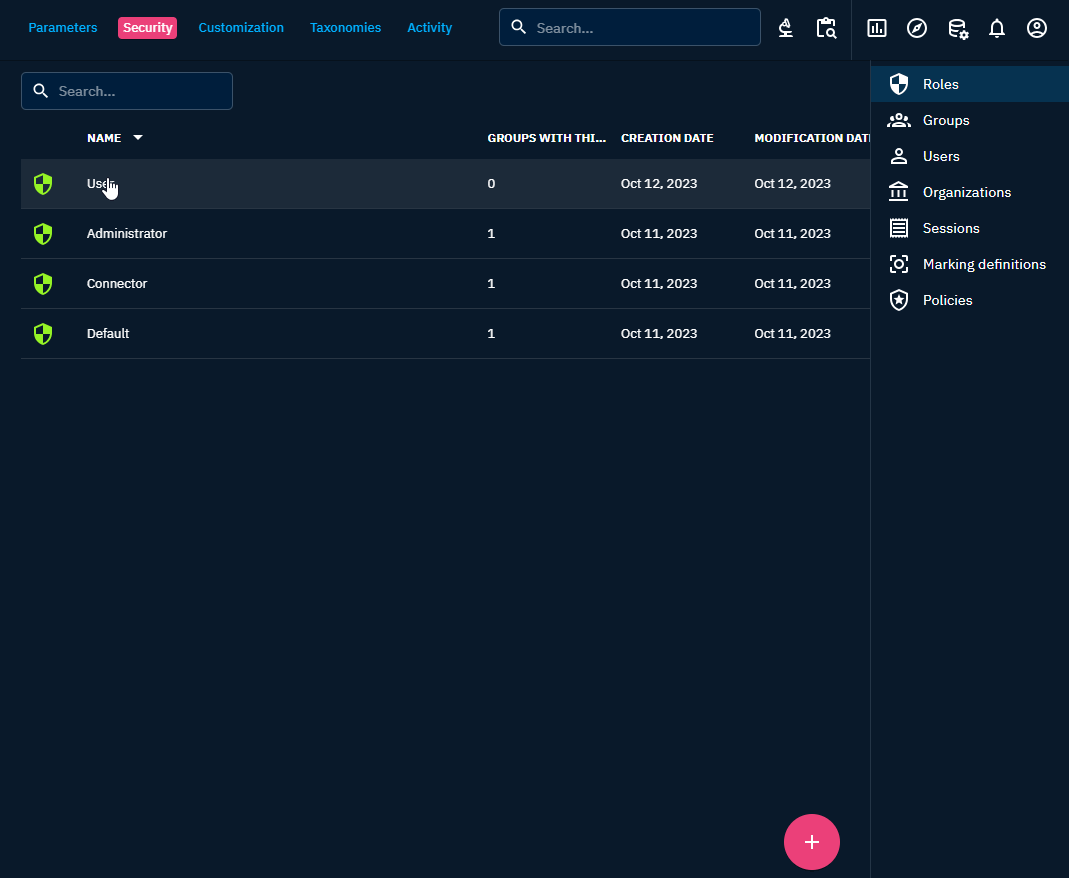Screen dimensions: 1069x878
Task: Click the magnifier icon in the roles search box
Action: tap(41, 91)
